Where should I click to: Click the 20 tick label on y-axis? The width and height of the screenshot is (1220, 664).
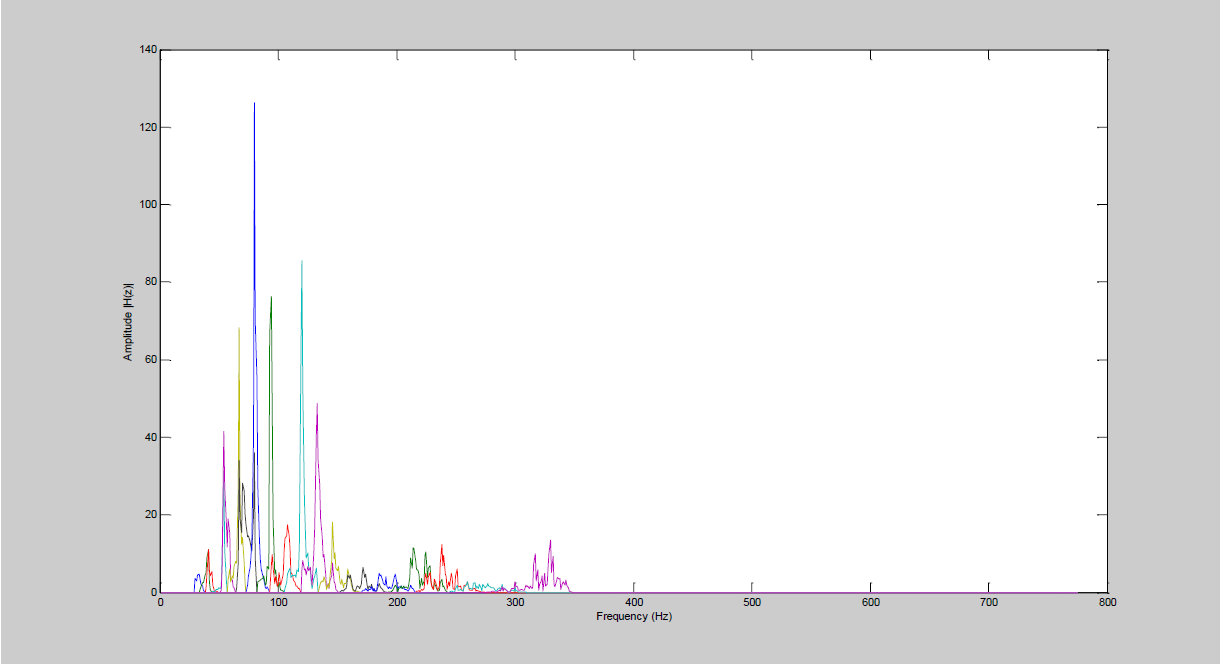(x=149, y=515)
